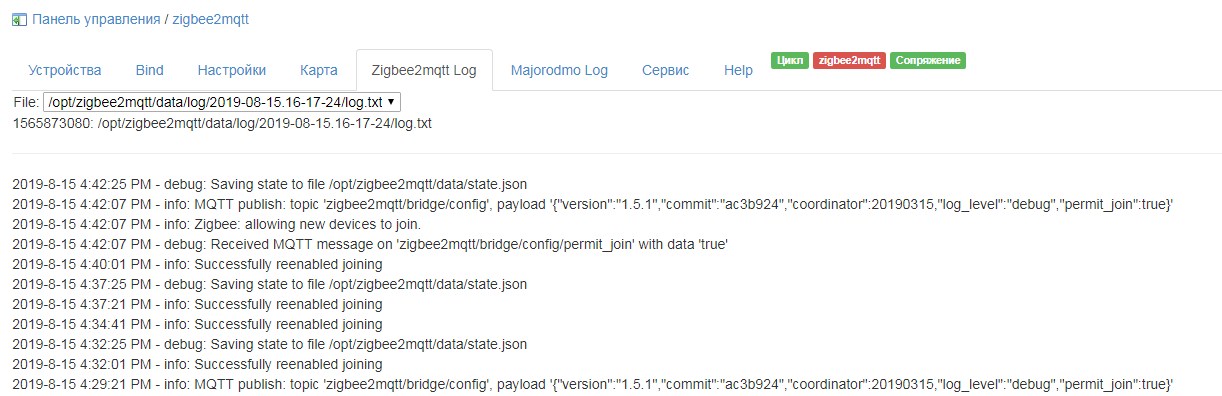1222x396 pixels.
Task: Click the green Цикл status badge
Action: tap(790, 60)
